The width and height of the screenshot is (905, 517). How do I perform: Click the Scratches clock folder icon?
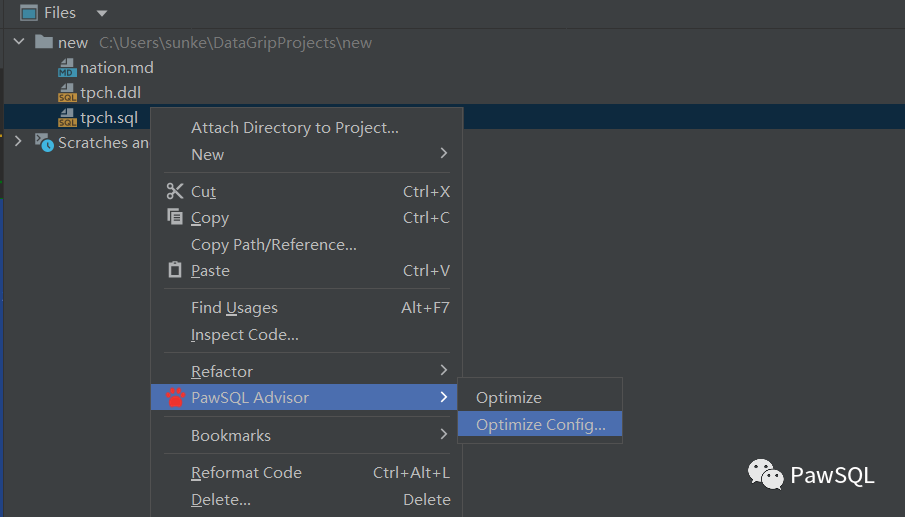pyautogui.click(x=44, y=142)
